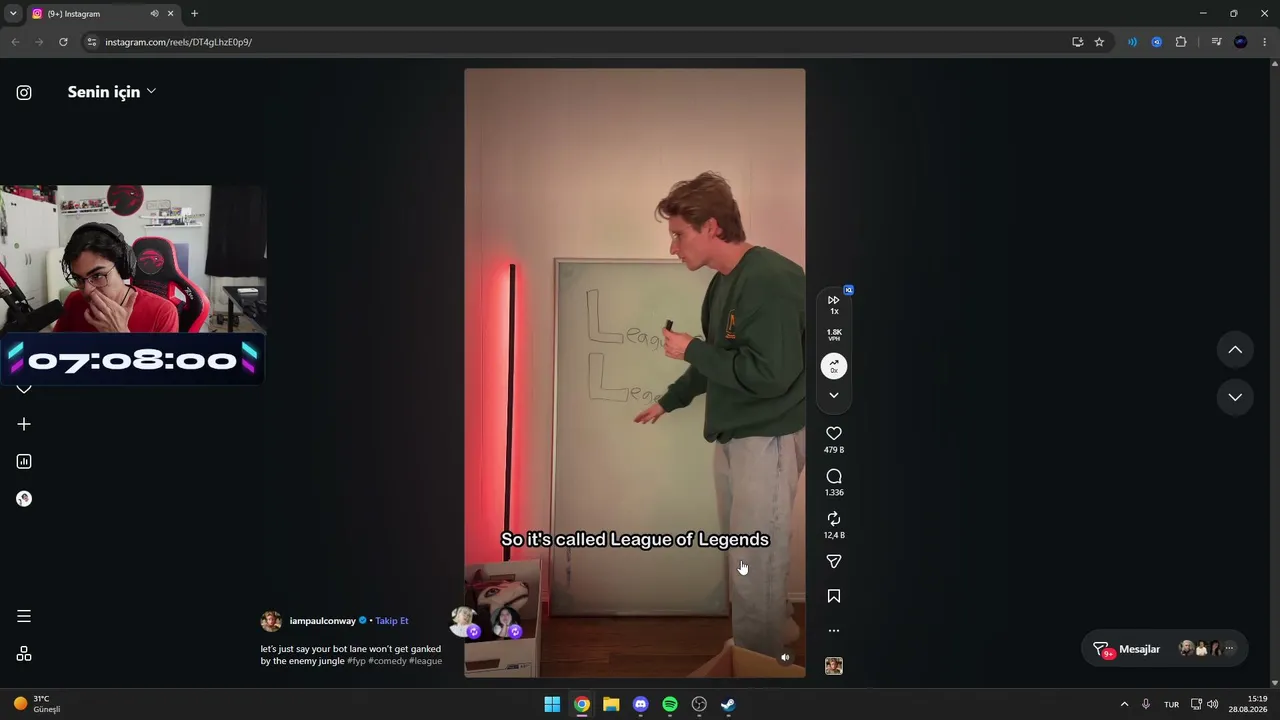1280x720 pixels.
Task: Open Spotify from the taskbar
Action: click(x=670, y=704)
